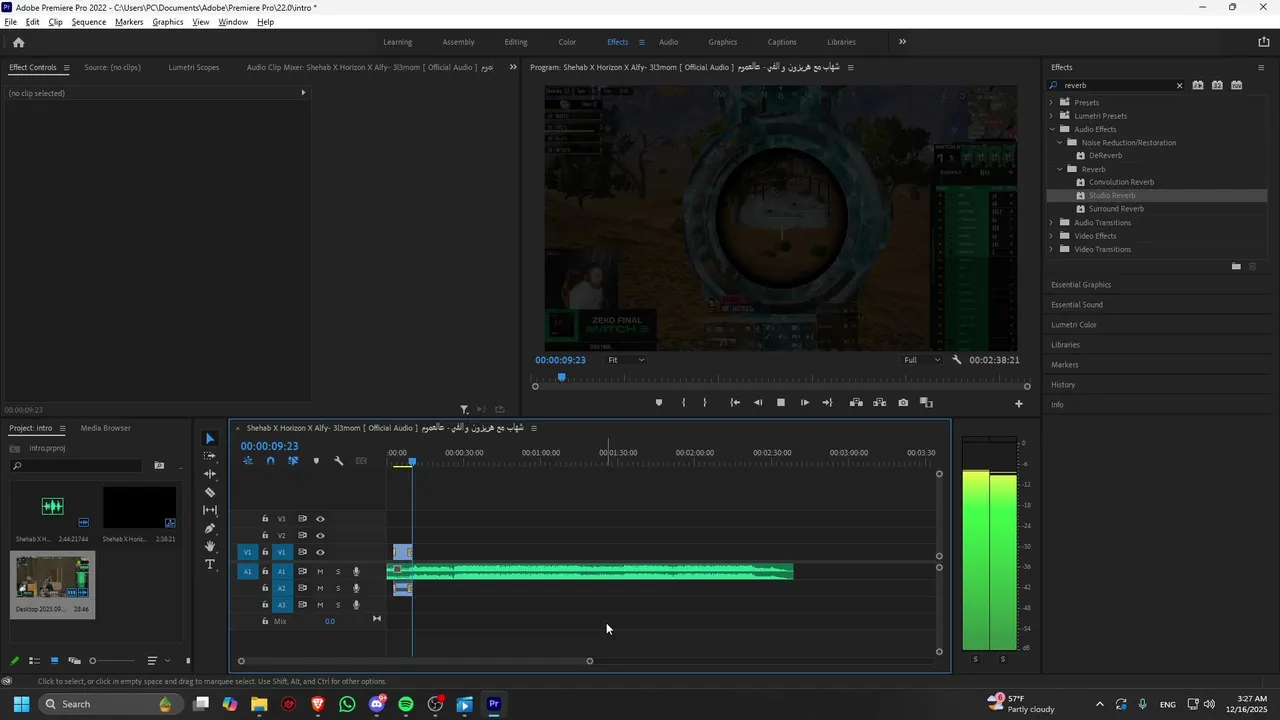Select the Slip tool
The height and width of the screenshot is (720, 1280).
210,510
